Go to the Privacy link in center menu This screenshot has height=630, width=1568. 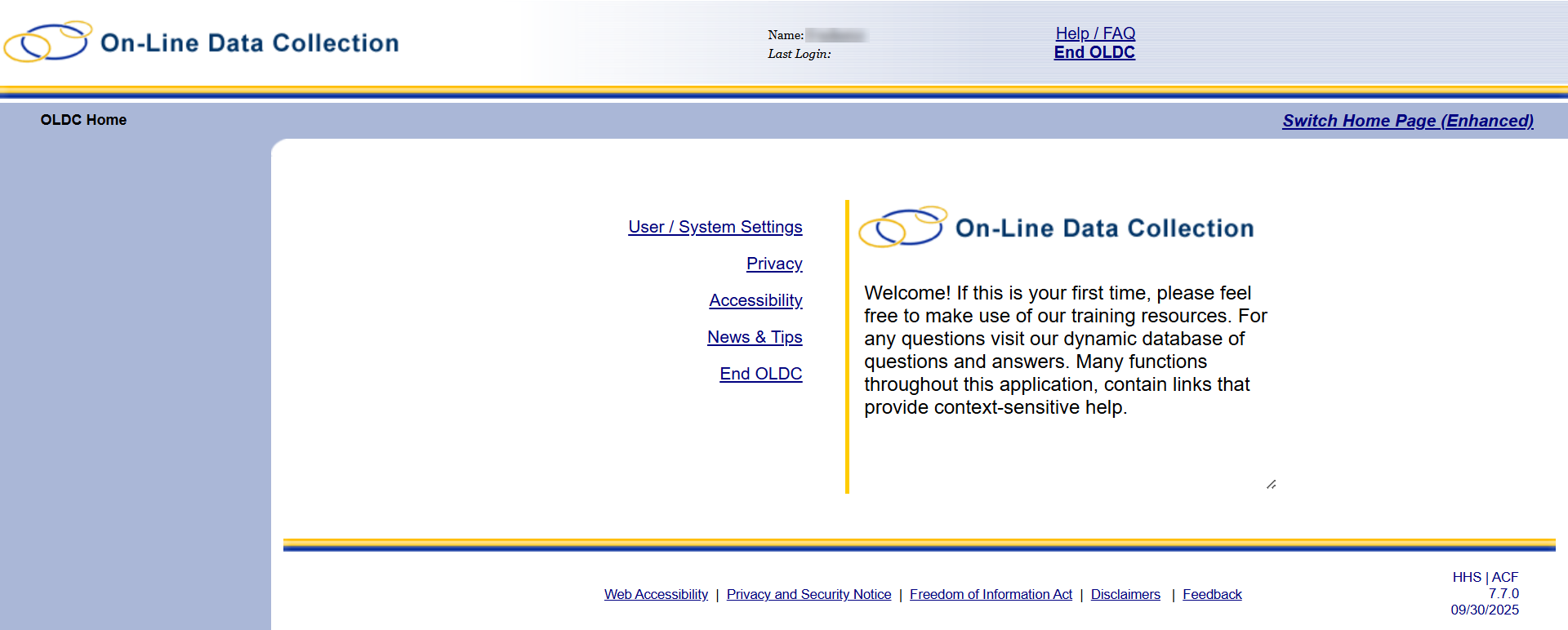773,264
